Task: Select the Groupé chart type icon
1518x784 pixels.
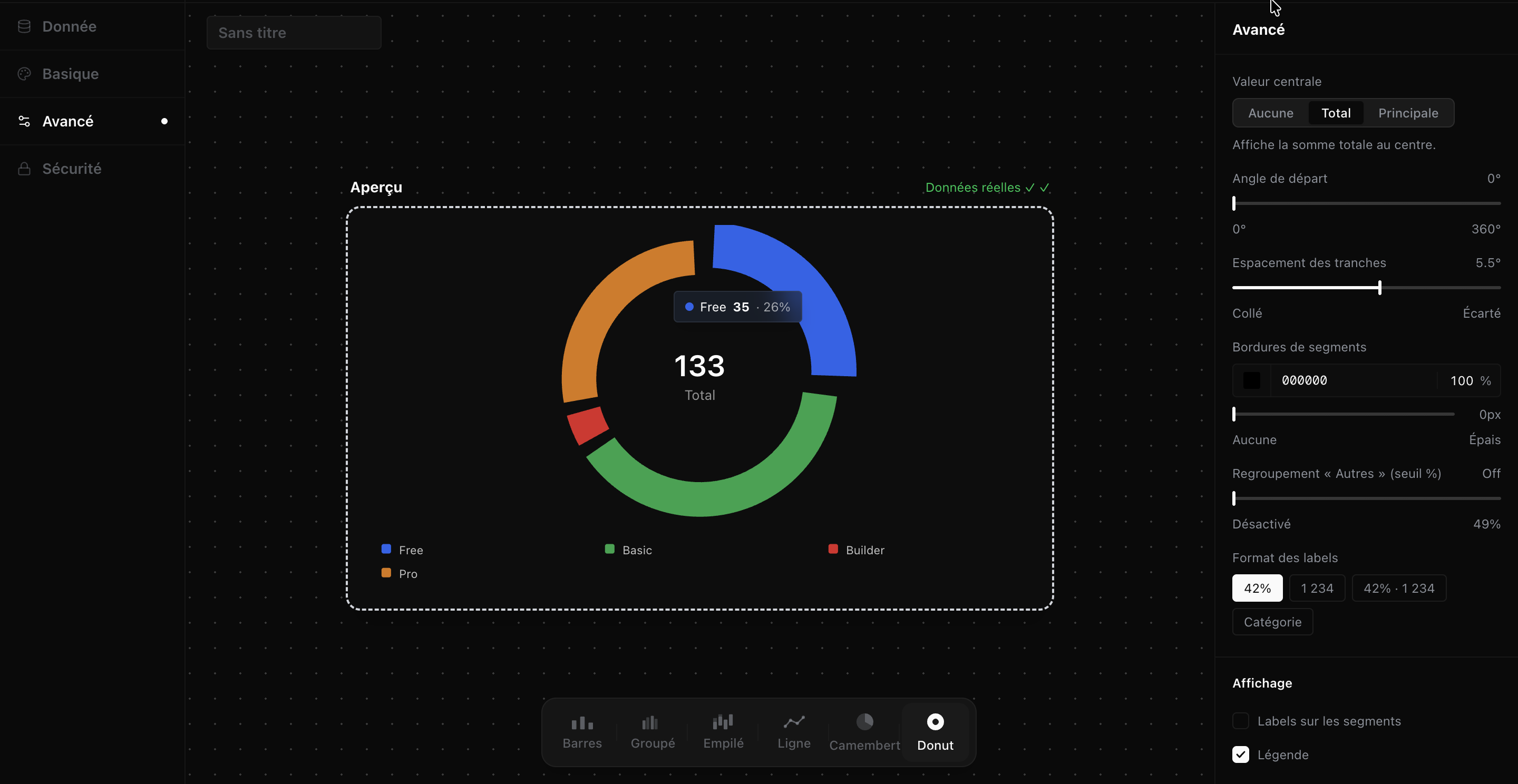Action: (650, 722)
